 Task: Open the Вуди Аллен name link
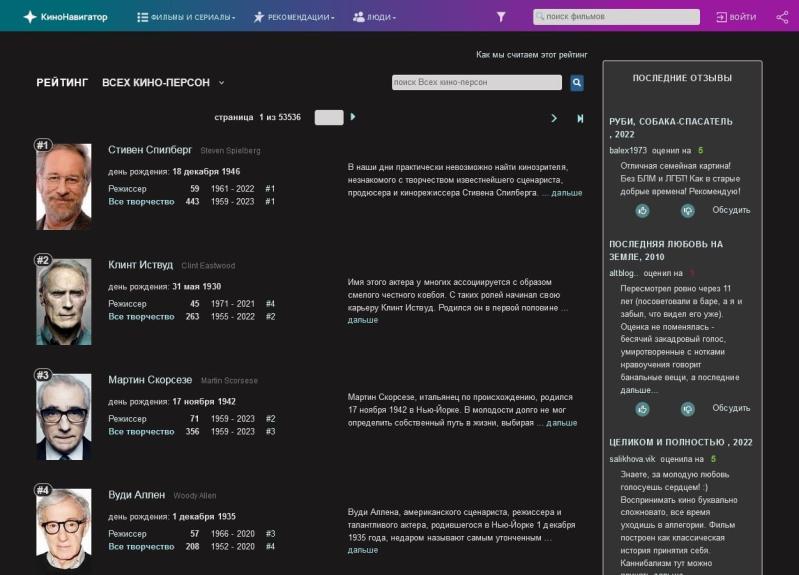(137, 495)
